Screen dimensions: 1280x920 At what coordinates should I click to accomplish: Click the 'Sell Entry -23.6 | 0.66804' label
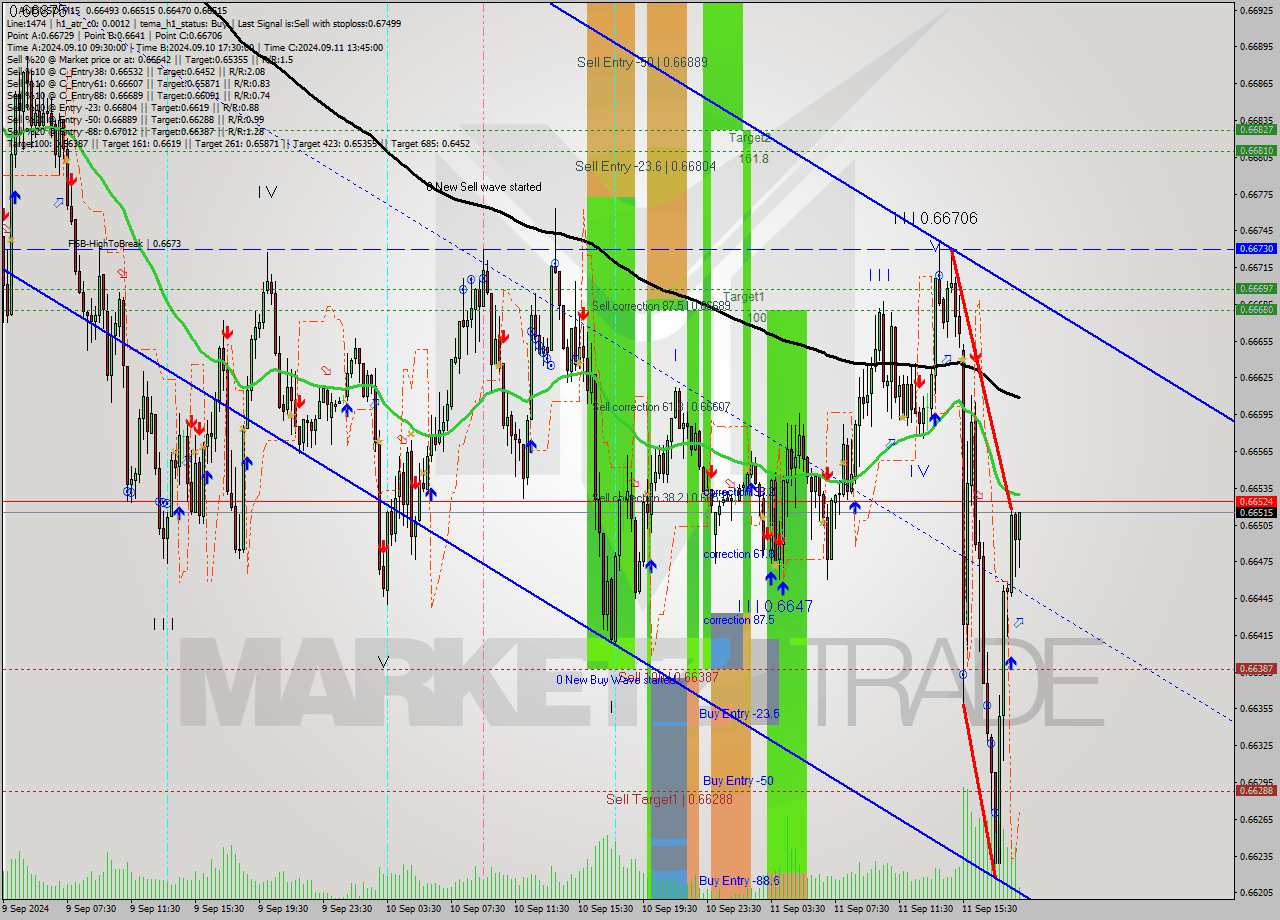(x=645, y=166)
